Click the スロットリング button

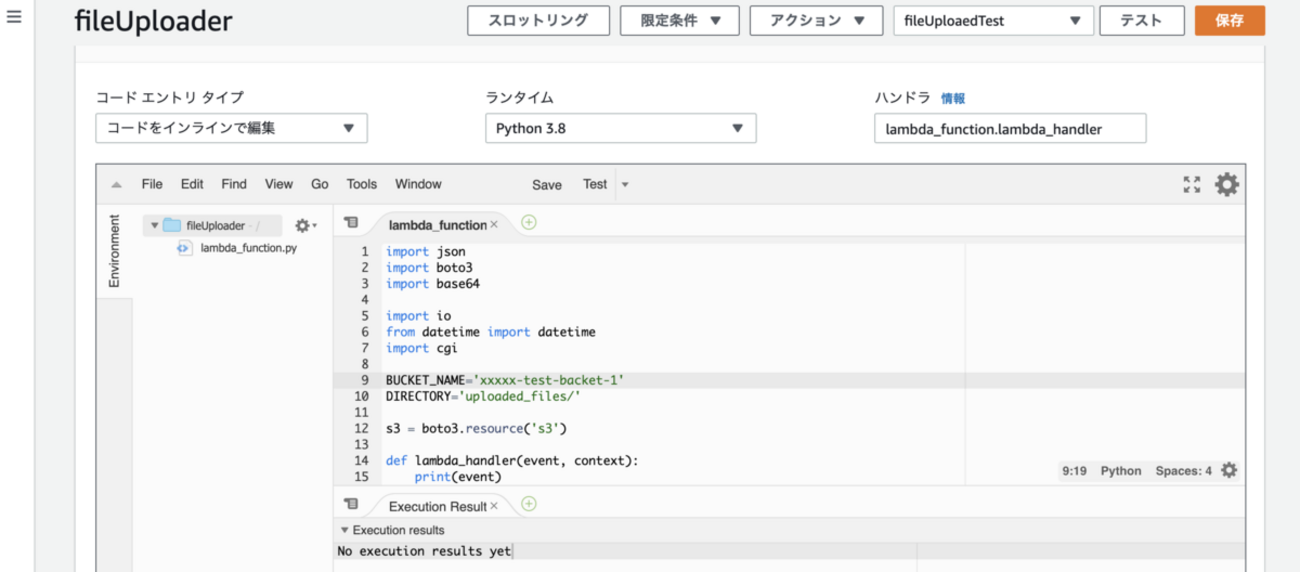tap(538, 20)
